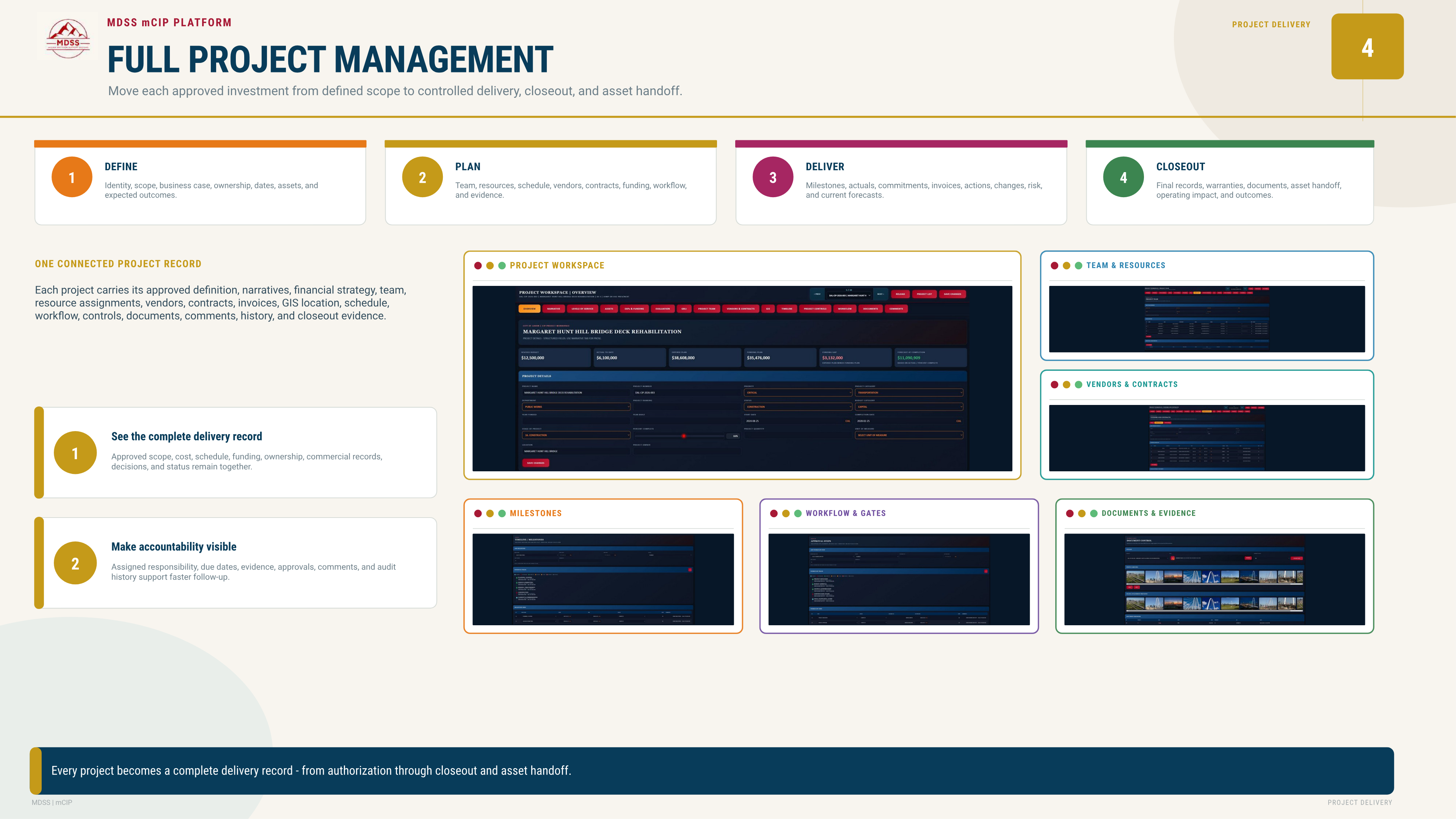The image size is (1456, 819).
Task: Open the EXPs & Funding tab
Action: 634,309
